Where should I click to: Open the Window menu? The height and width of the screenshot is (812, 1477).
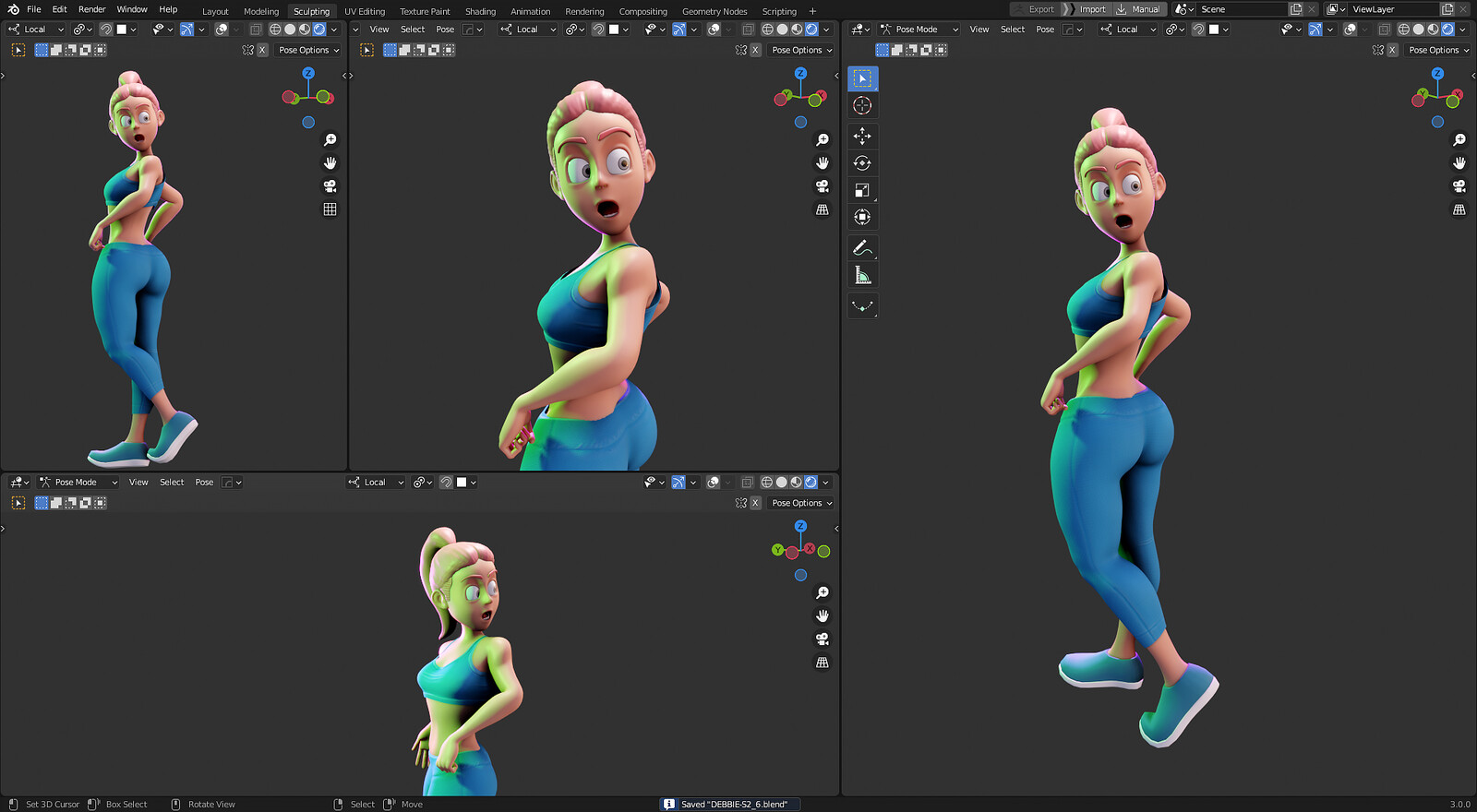pyautogui.click(x=132, y=9)
